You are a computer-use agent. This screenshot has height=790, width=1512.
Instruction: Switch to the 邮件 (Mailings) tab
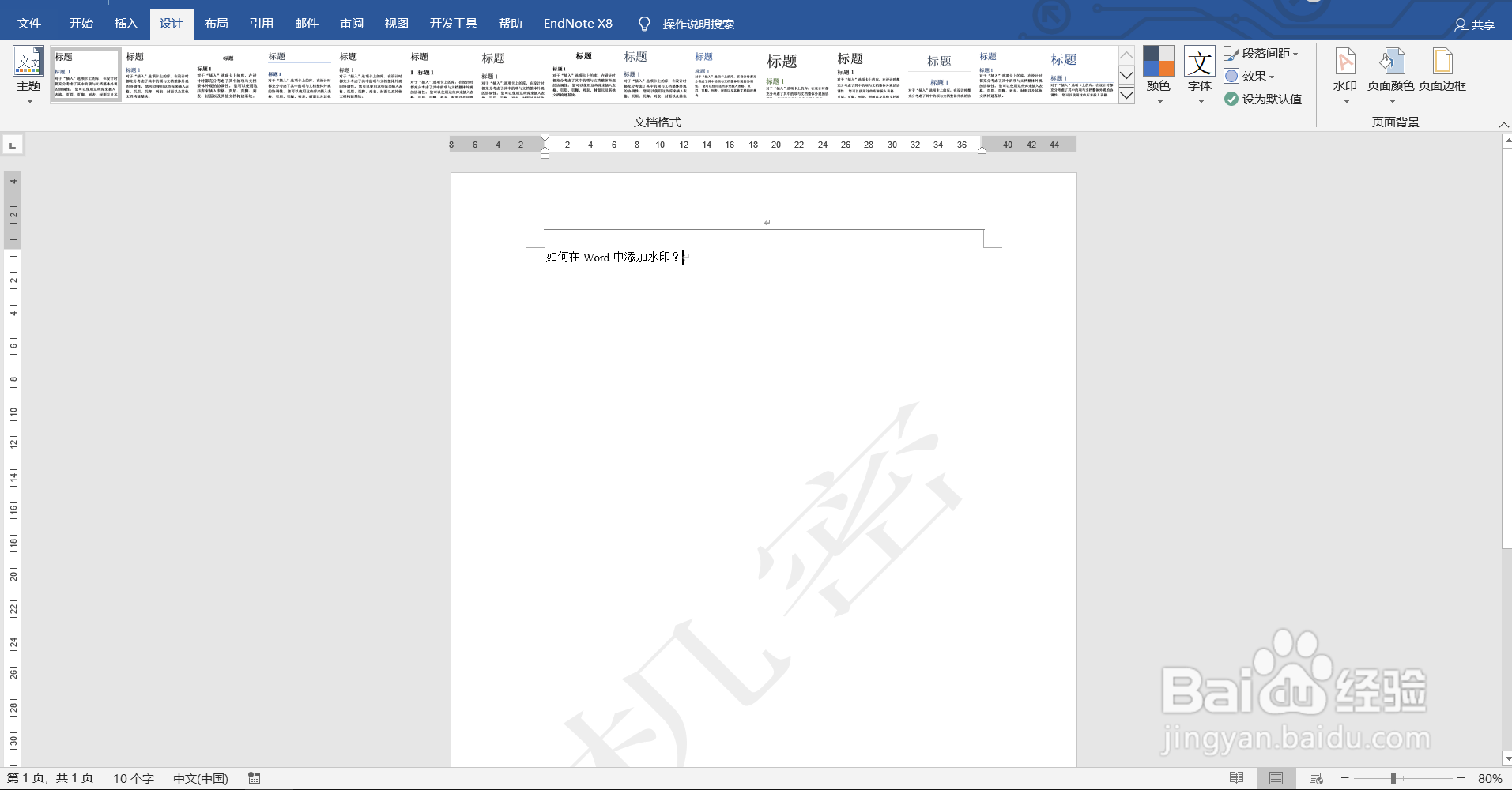click(306, 24)
